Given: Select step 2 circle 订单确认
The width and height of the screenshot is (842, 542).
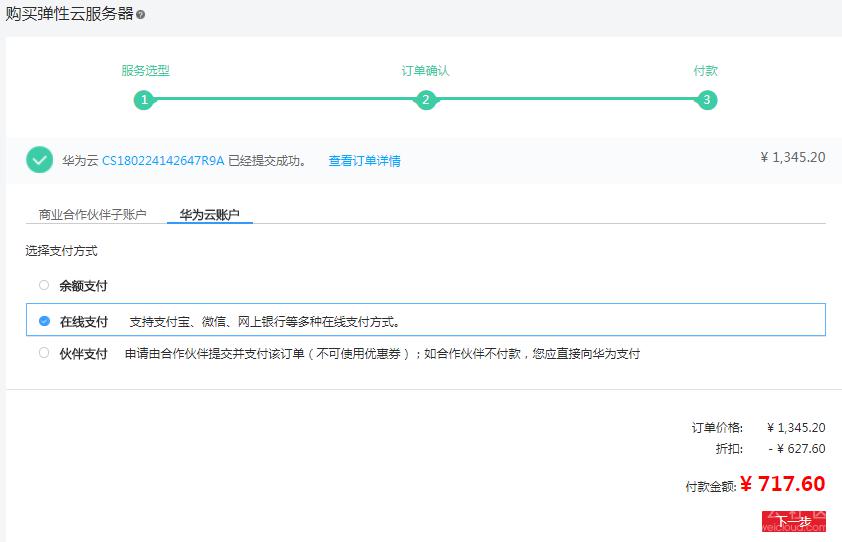Looking at the screenshot, I should pos(425,99).
